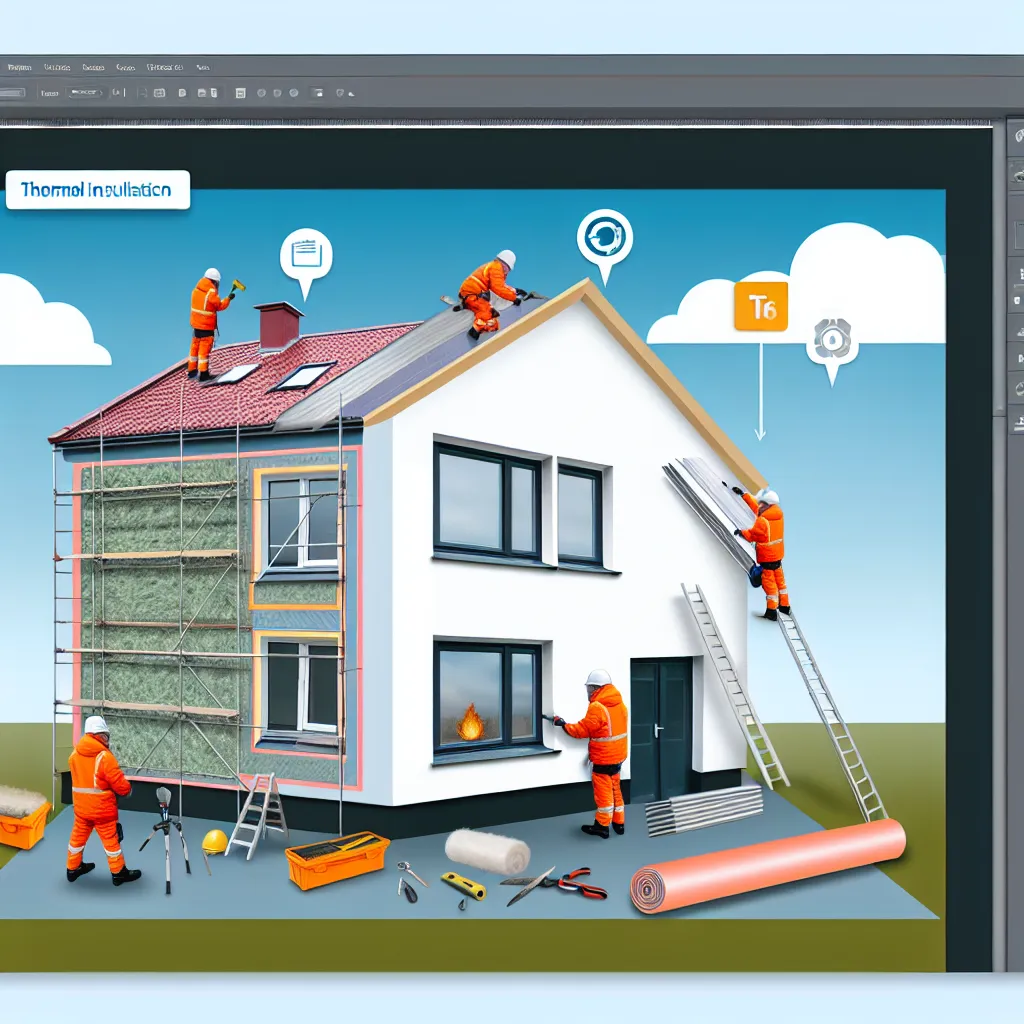Click the Thermal Insulation label on canvas
The height and width of the screenshot is (1024, 1024).
pyautogui.click(x=97, y=189)
